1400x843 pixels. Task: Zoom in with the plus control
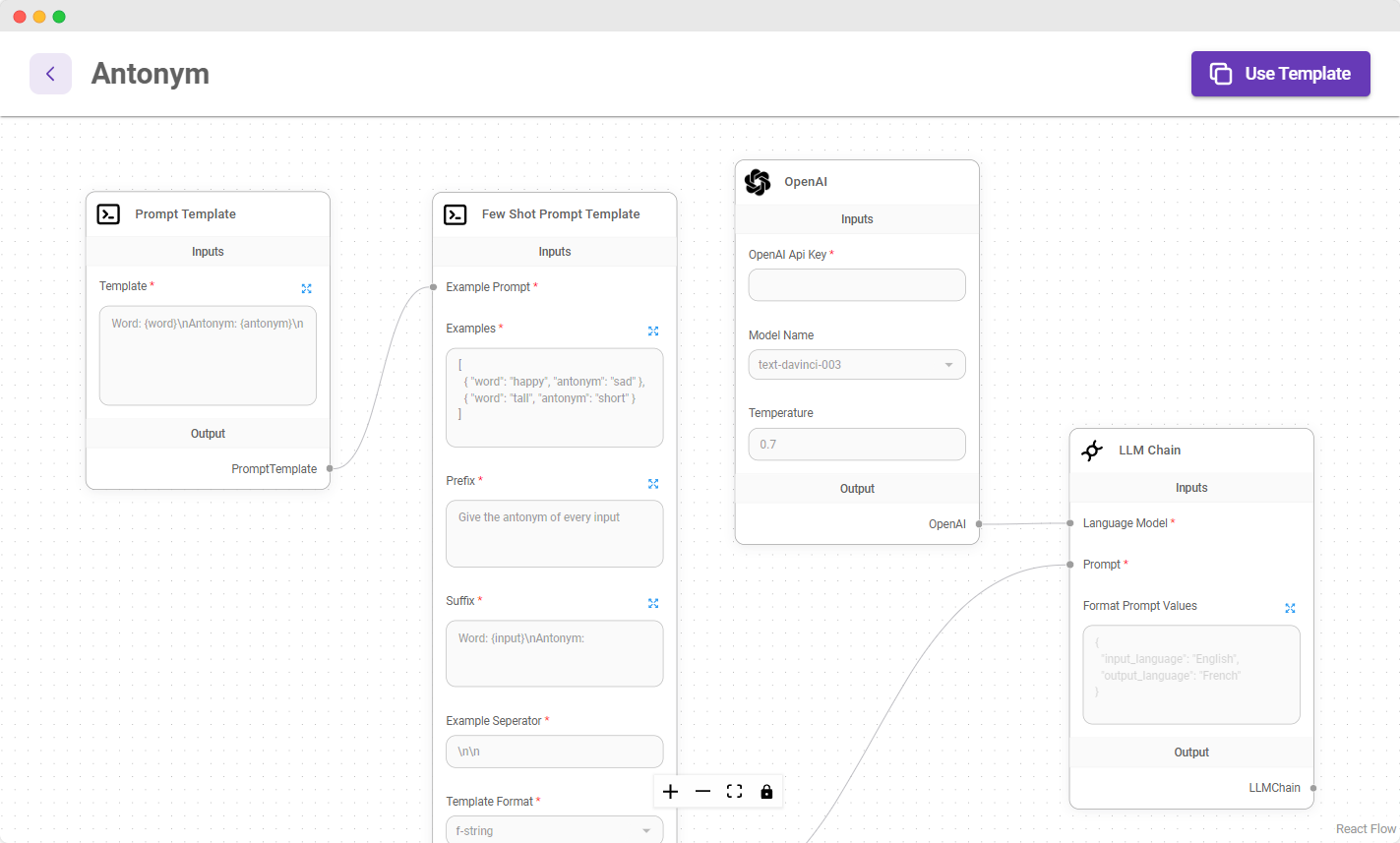[x=670, y=792]
